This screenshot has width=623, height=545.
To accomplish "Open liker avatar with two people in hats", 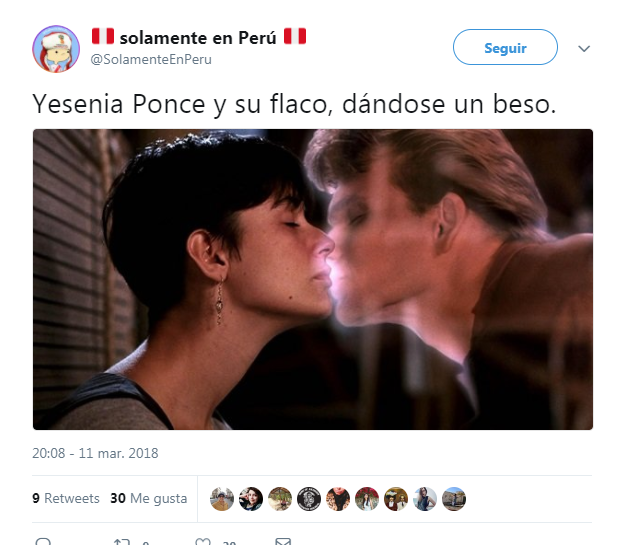I will [x=396, y=499].
